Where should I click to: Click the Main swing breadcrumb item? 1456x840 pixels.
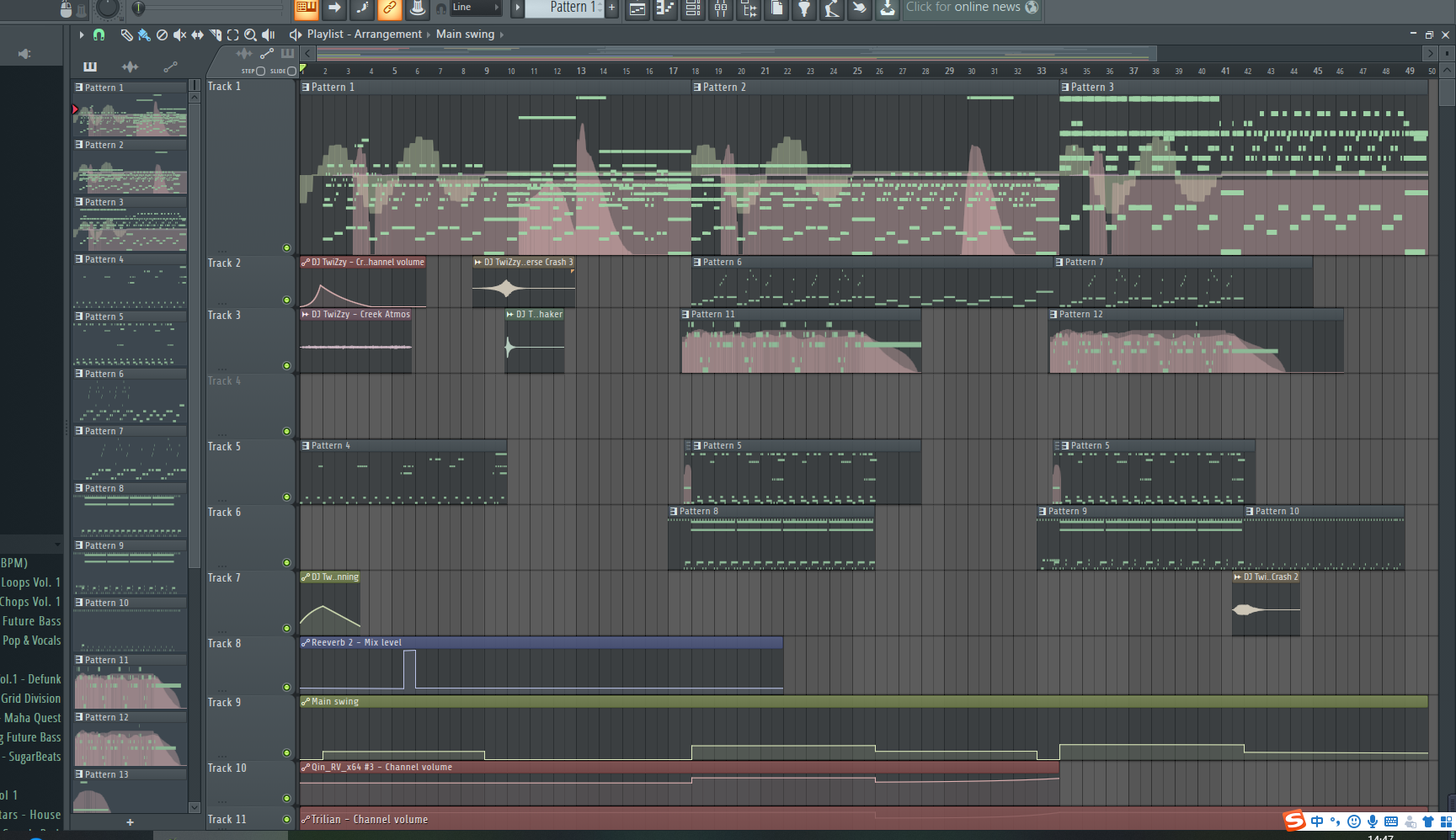tap(465, 35)
